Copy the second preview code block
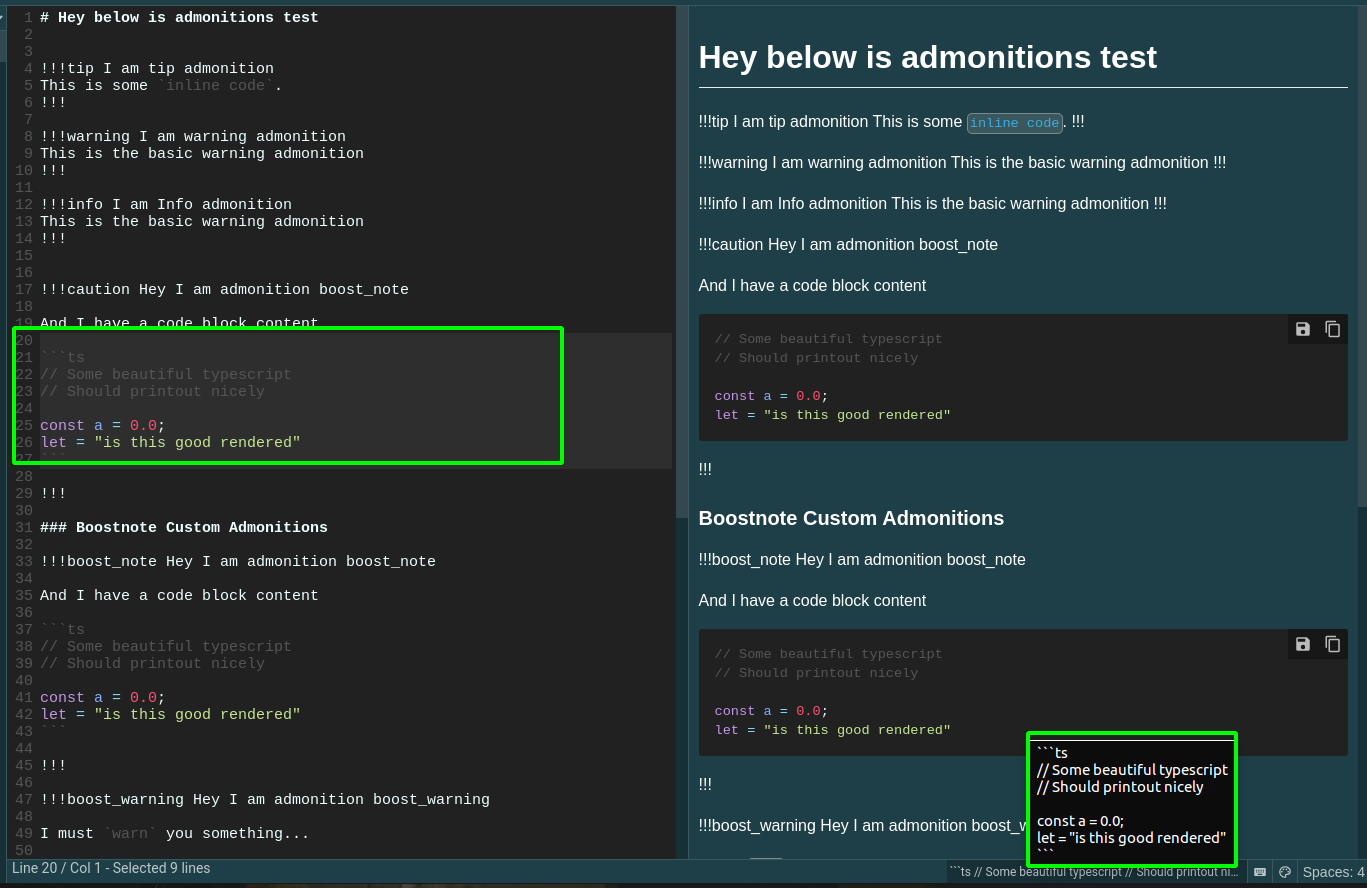 pyautogui.click(x=1332, y=644)
